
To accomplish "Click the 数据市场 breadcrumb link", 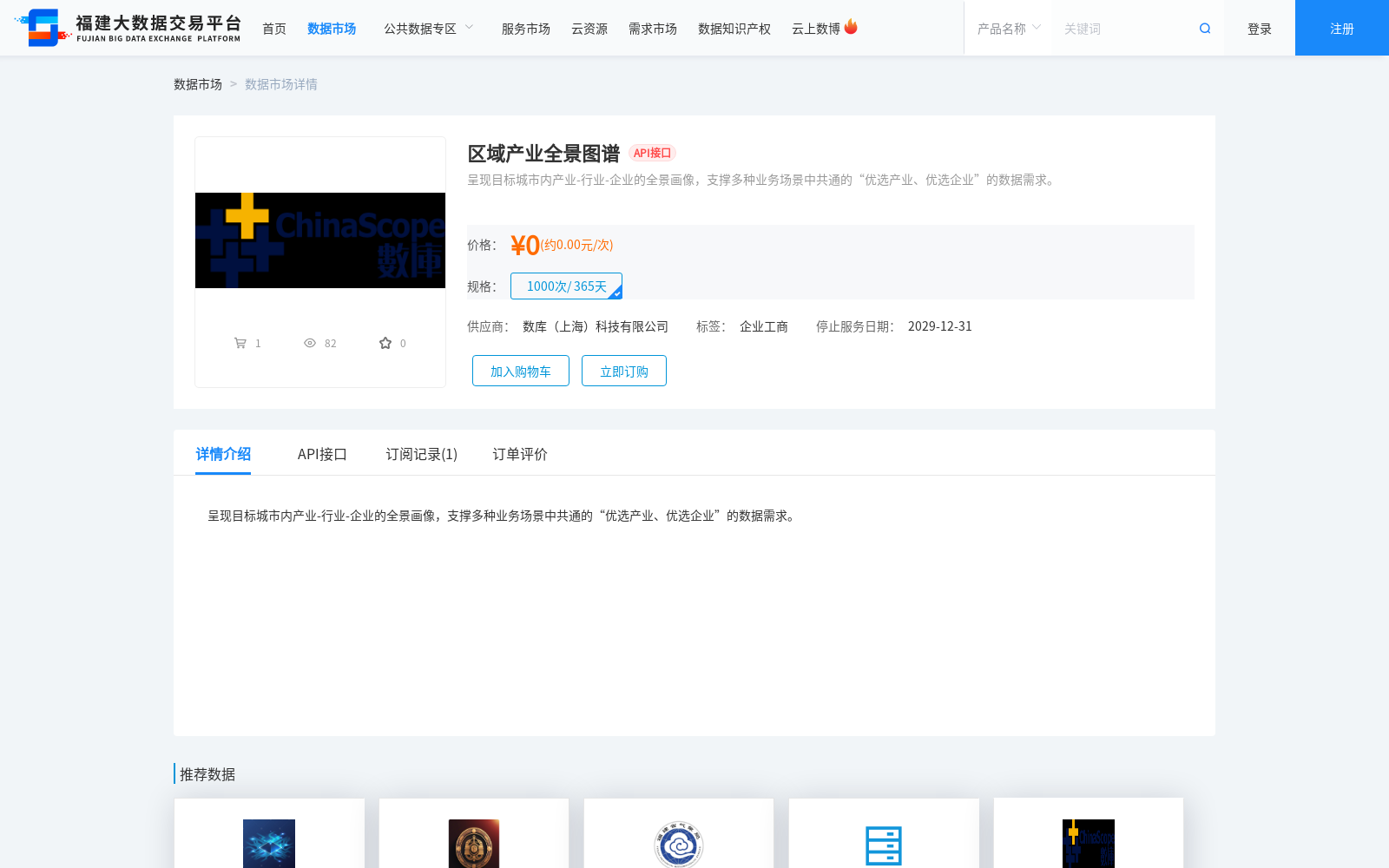I will pos(198,84).
